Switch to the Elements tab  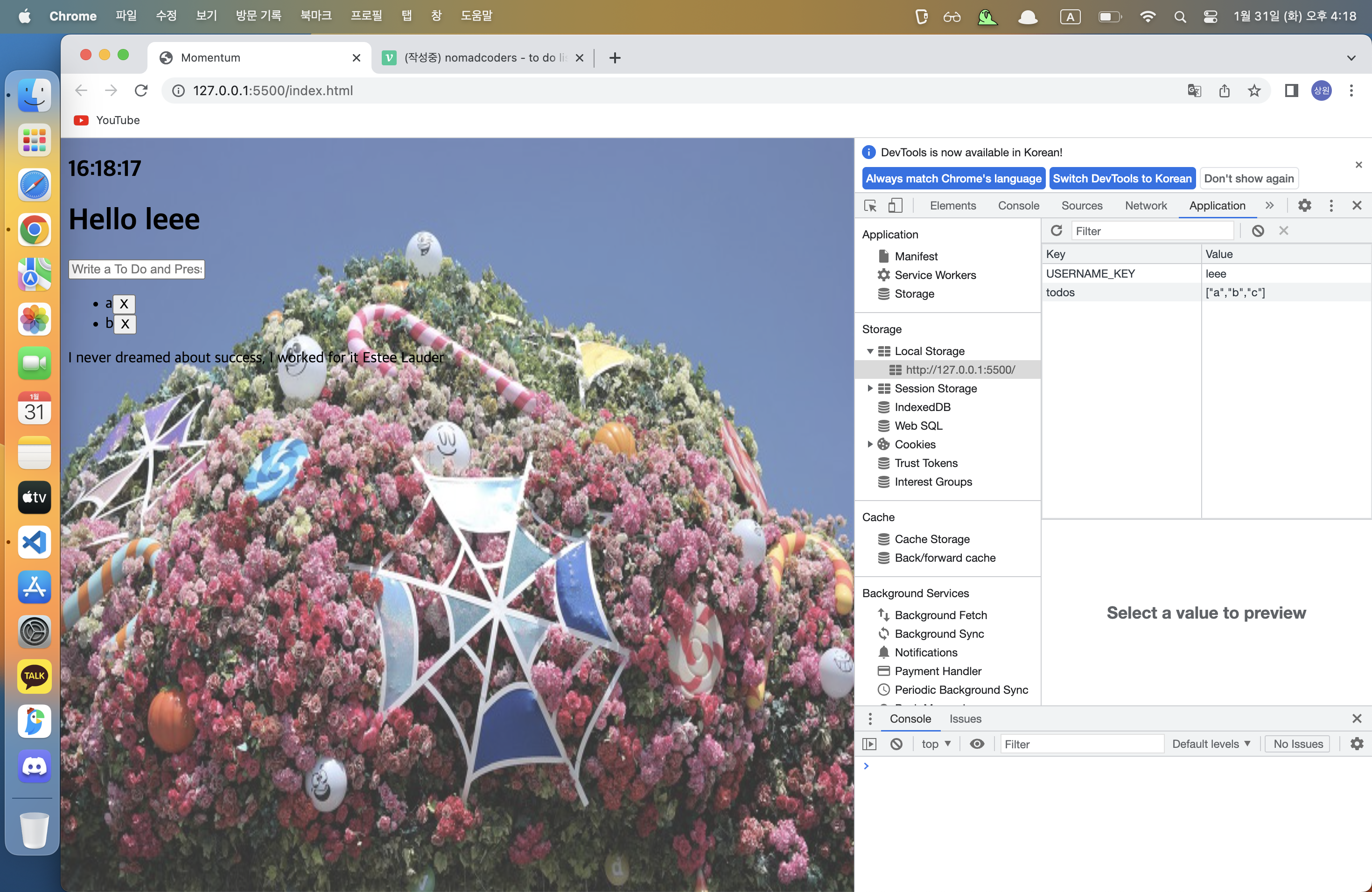(x=952, y=206)
